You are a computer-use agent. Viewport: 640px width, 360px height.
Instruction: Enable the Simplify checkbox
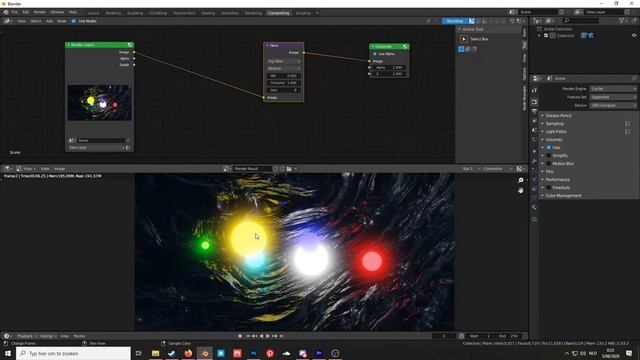549,156
